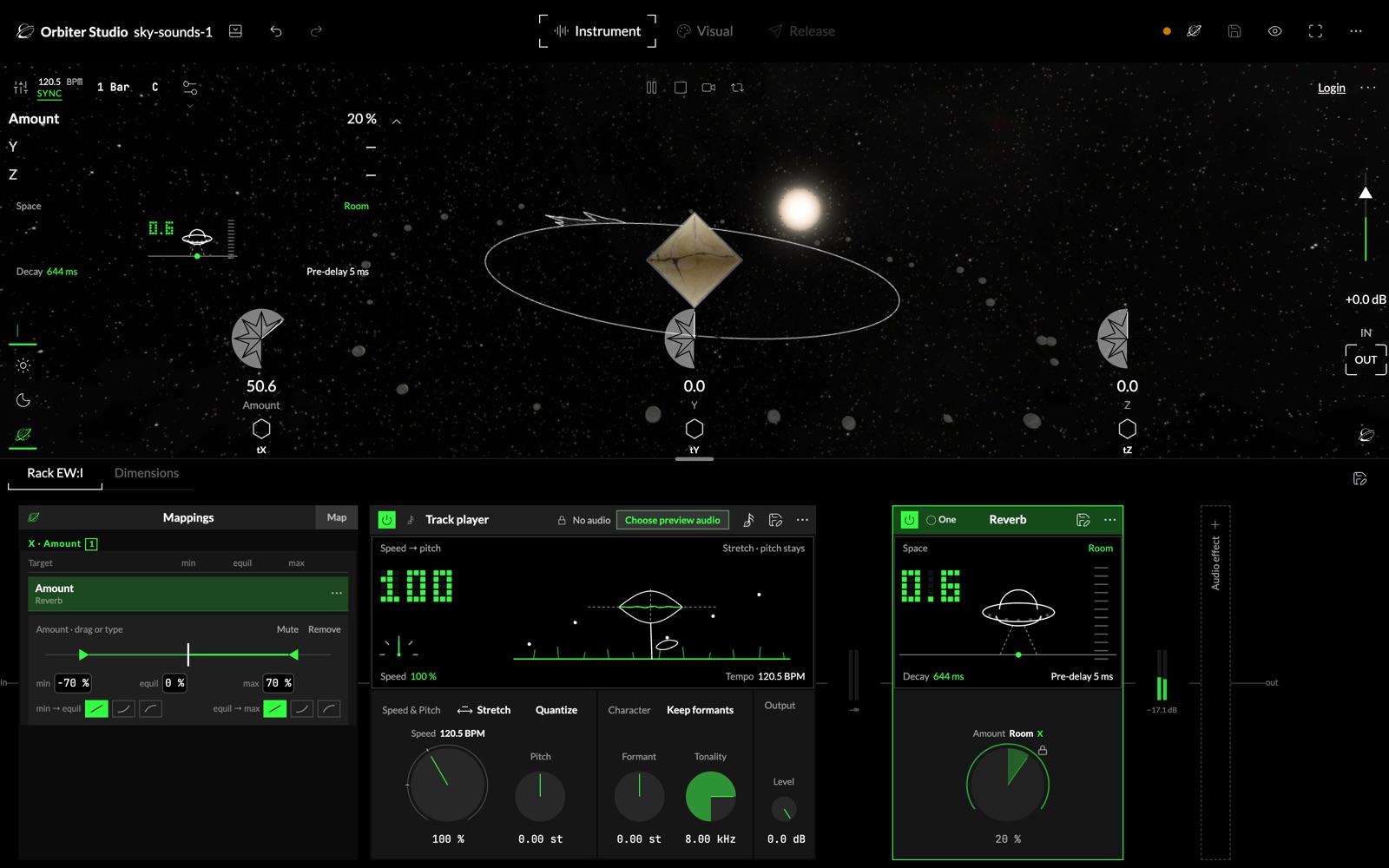Viewport: 1389px width, 868px height.
Task: Click the Map button in Mappings
Action: tap(337, 517)
